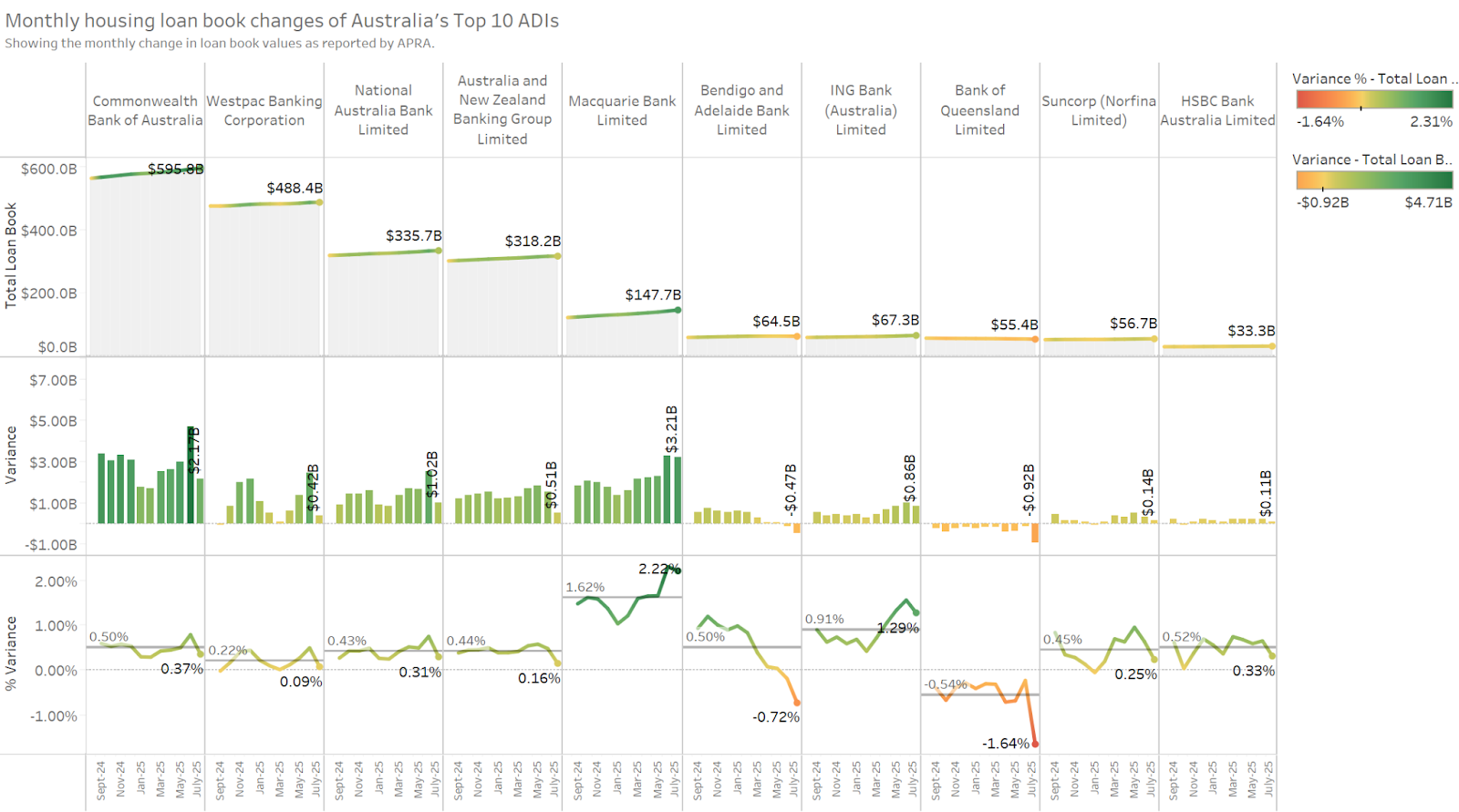Click the Macquarie July-25 line endpoint marker

tap(678, 570)
